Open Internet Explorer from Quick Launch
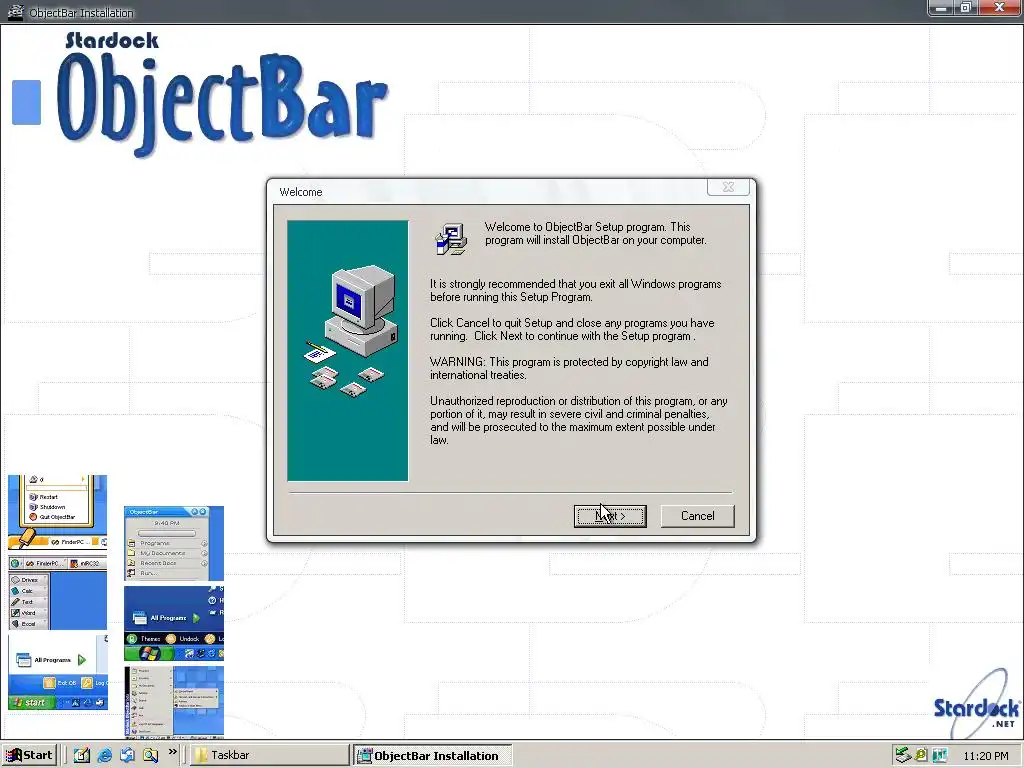 [x=104, y=755]
